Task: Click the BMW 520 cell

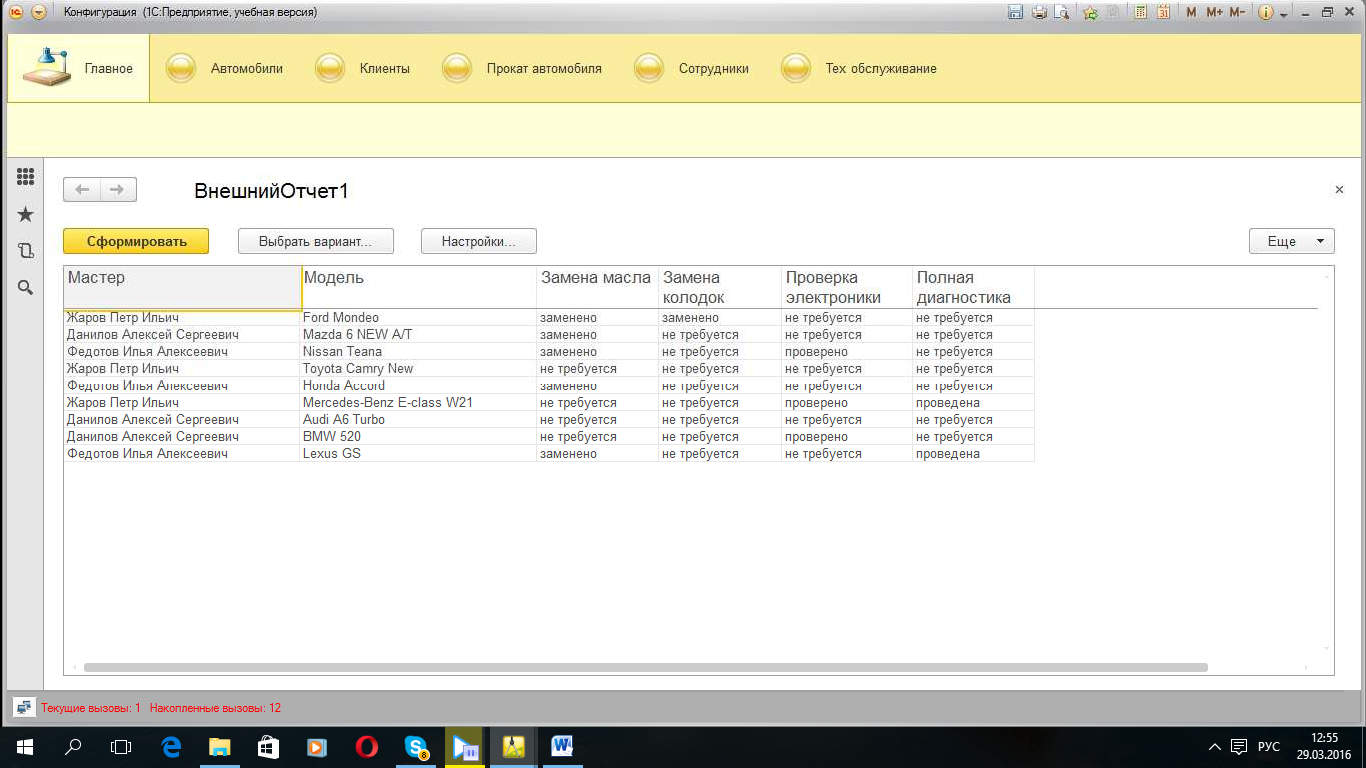Action: point(419,437)
